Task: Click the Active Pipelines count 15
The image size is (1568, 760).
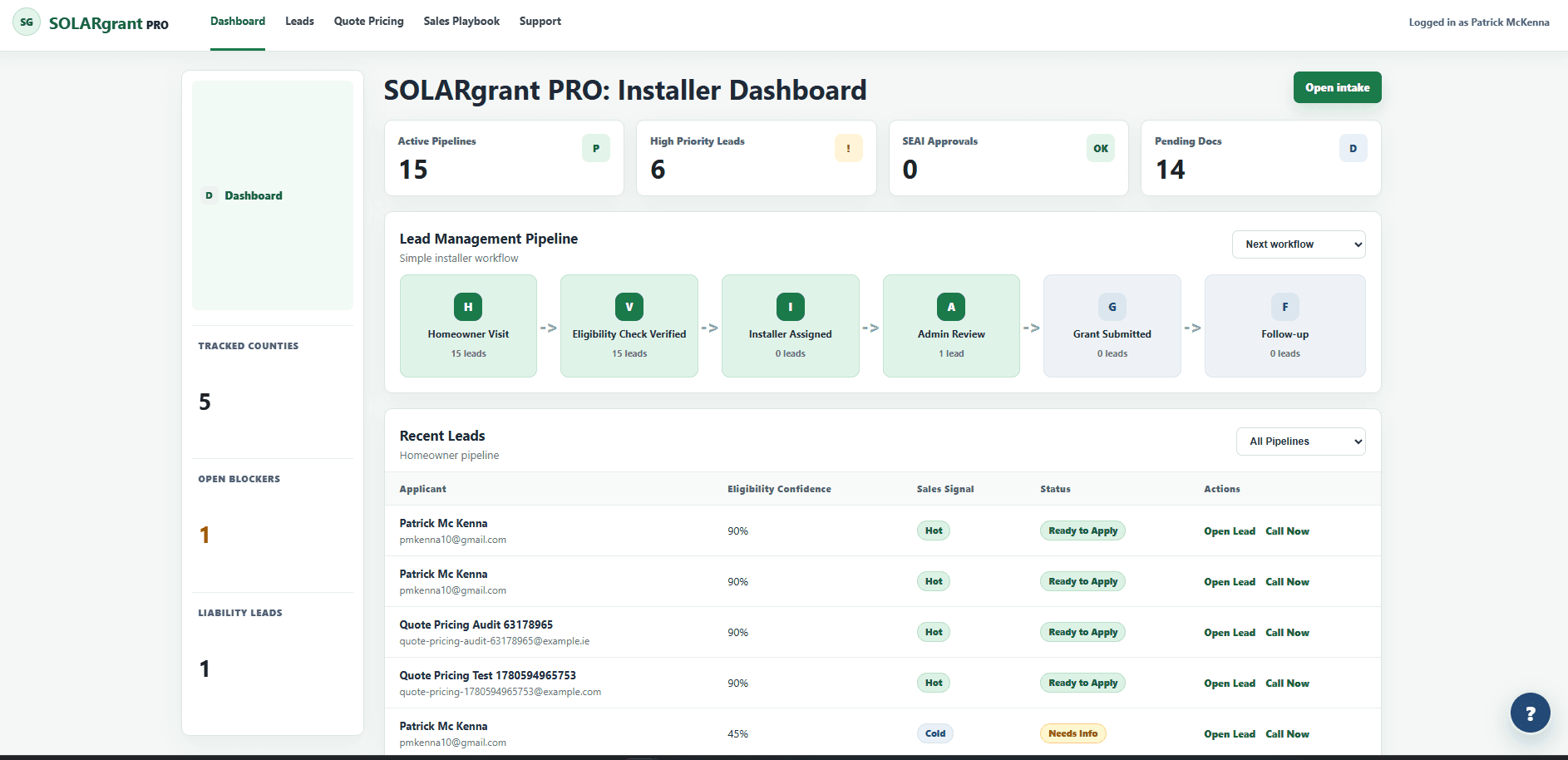Action: 413,170
